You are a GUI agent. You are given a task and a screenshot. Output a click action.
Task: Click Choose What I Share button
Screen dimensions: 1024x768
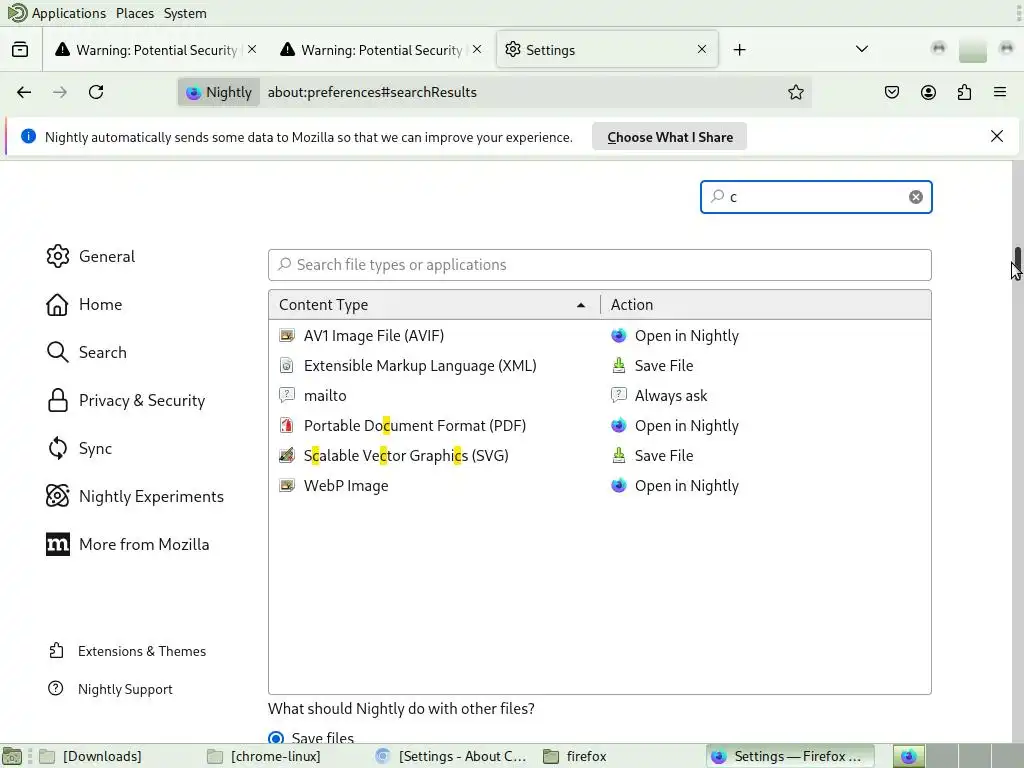669,136
